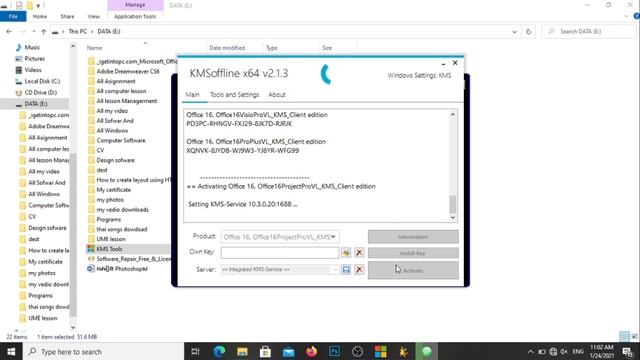Screen dimensions: 640x360
Task: Open the Application Tools ribbon tab
Action: click(135, 16)
